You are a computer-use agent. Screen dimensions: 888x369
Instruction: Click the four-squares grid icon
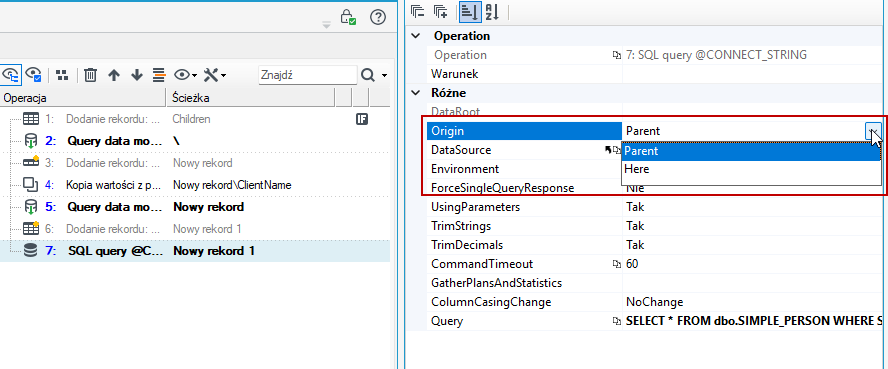[62, 74]
